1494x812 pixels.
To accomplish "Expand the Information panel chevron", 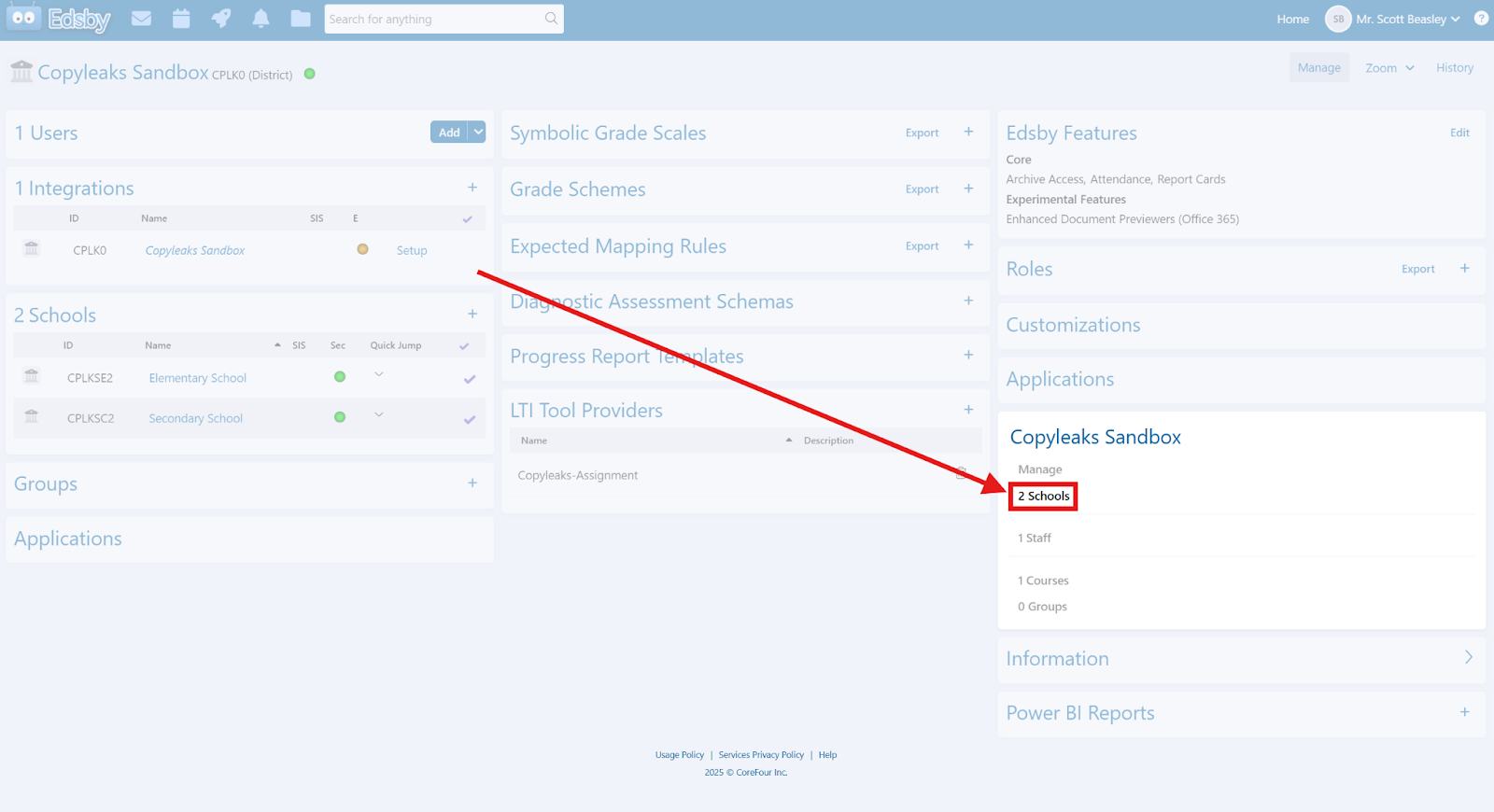I will pos(1469,657).
